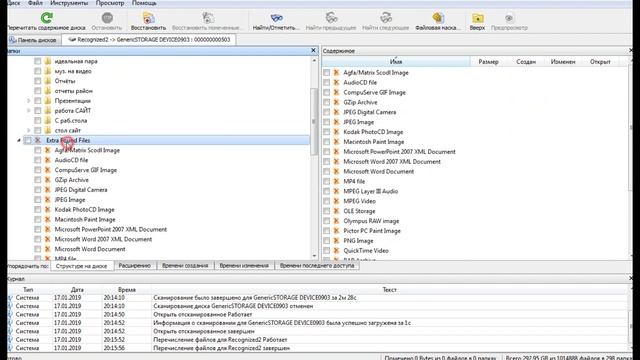
Task: Click folder tree scrollbar down arrow
Action: (x=314, y=256)
